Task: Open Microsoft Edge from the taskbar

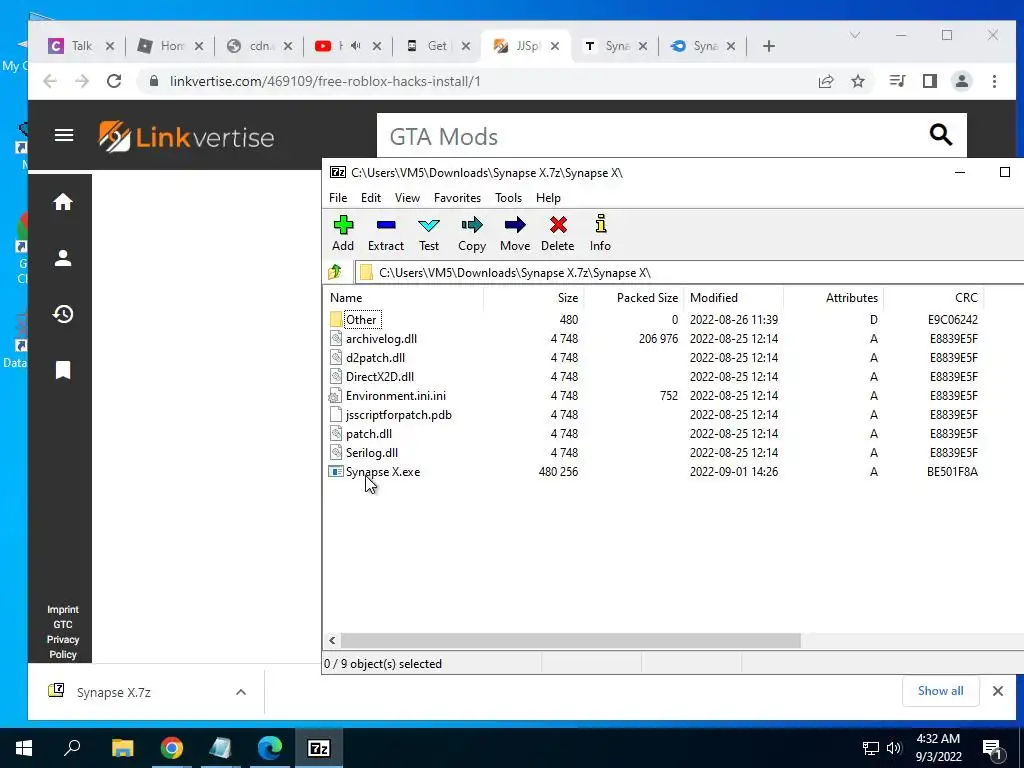Action: point(269,748)
